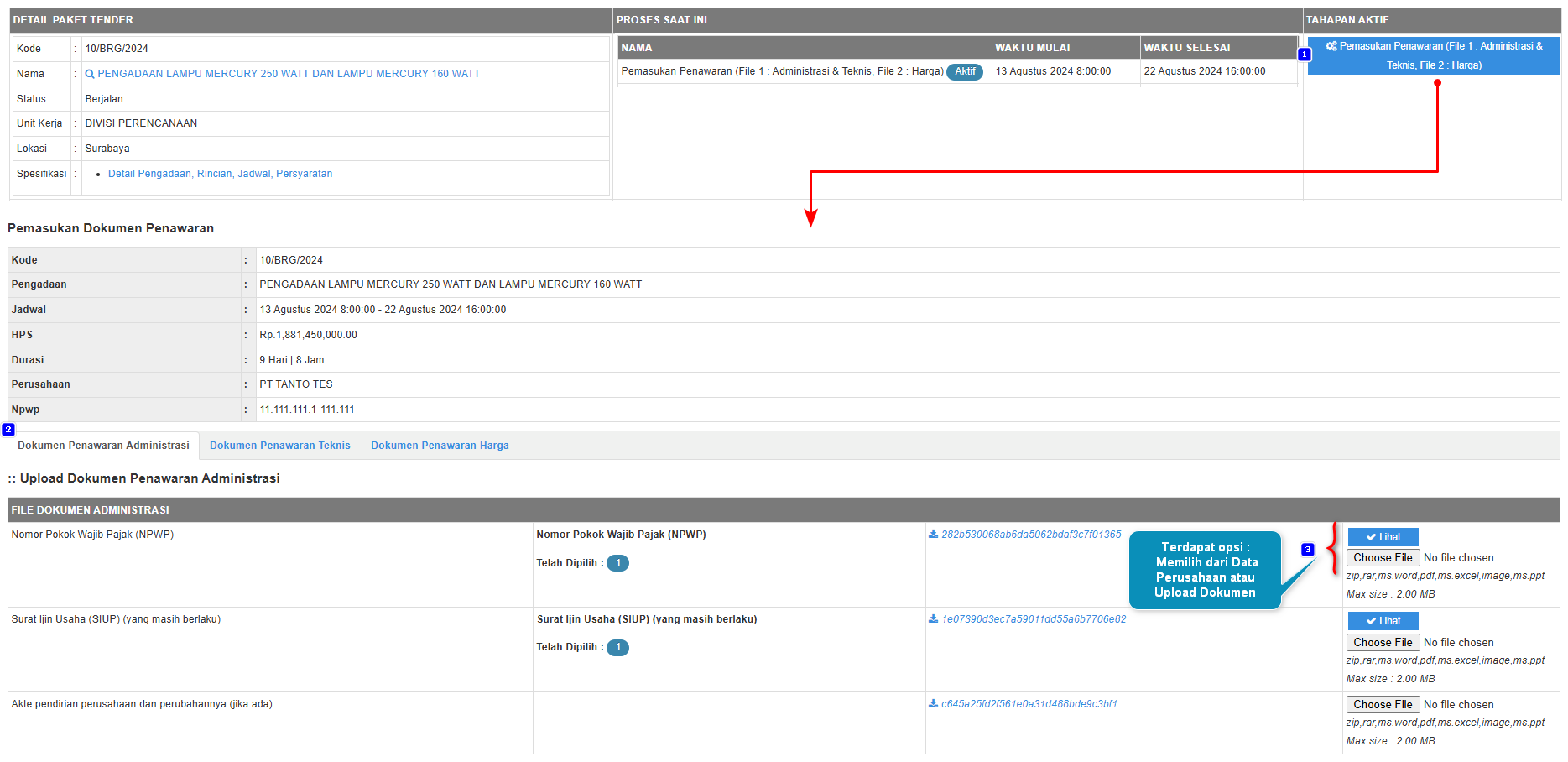The height and width of the screenshot is (762, 1568).
Task: Choose File for SIUP upload
Action: [x=1383, y=643]
